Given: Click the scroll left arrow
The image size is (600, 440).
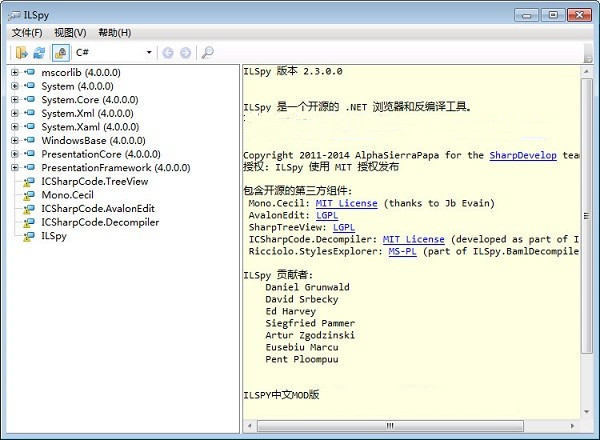Looking at the screenshot, I should [x=249, y=425].
